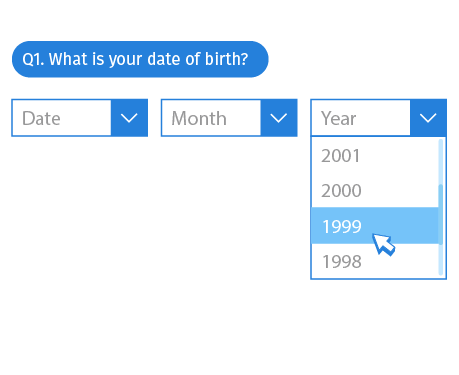Viewport: 459px width, 375px height.
Task: Click the gray Date placeholder text
Action: tap(41, 118)
